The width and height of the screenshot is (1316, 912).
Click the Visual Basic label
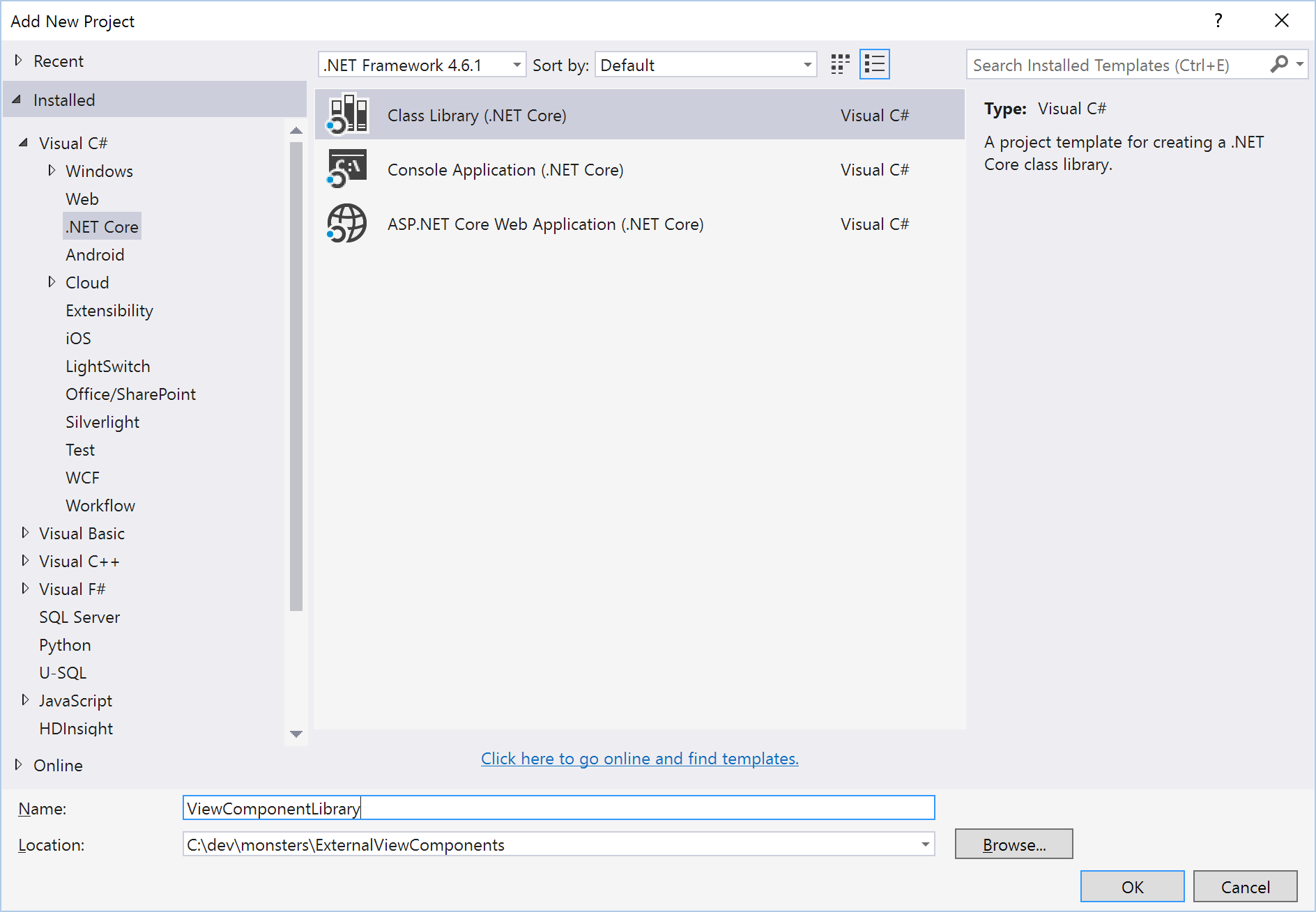pos(82,533)
